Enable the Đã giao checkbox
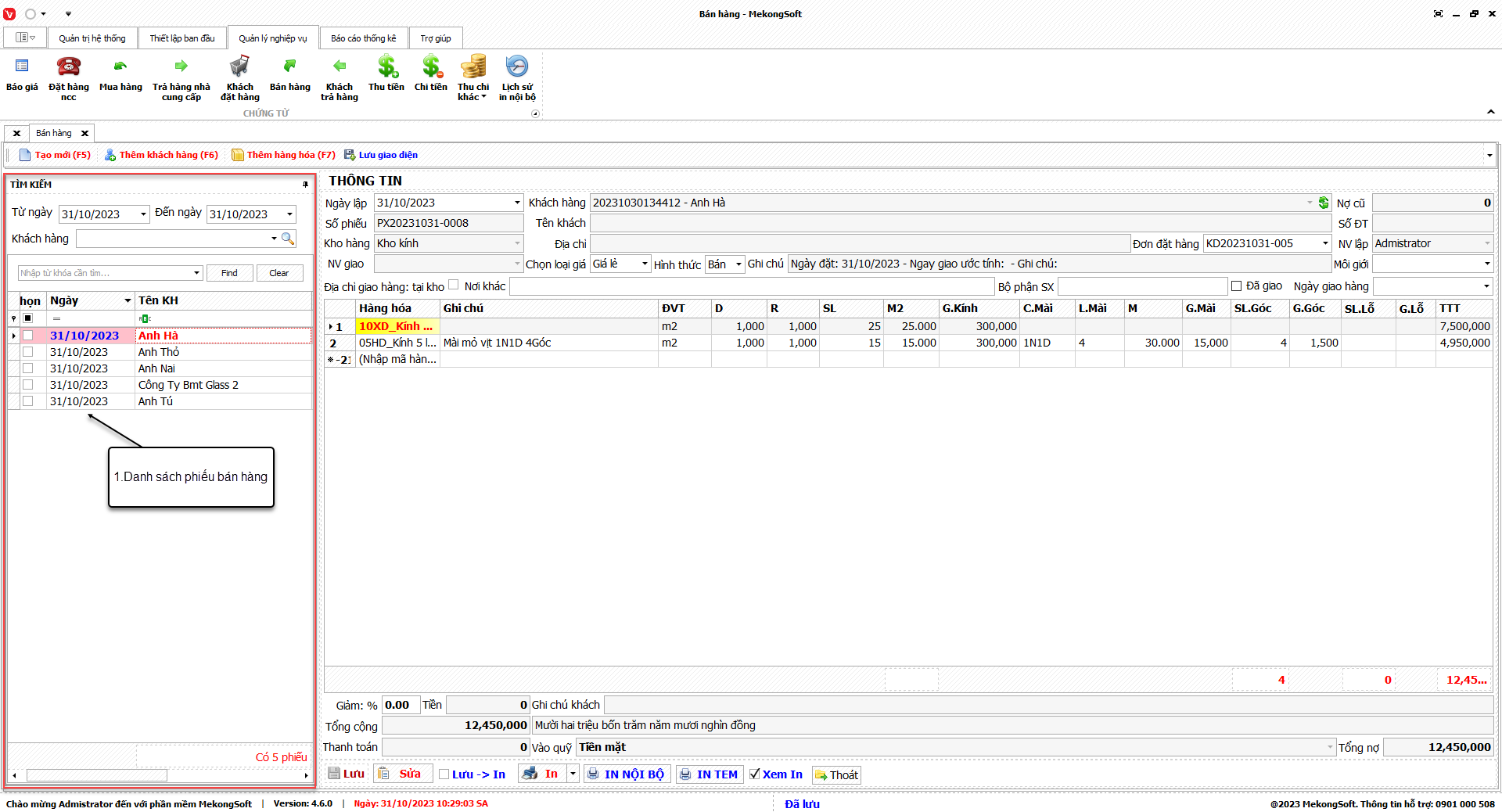Image resolution: width=1502 pixels, height=812 pixels. click(1237, 286)
